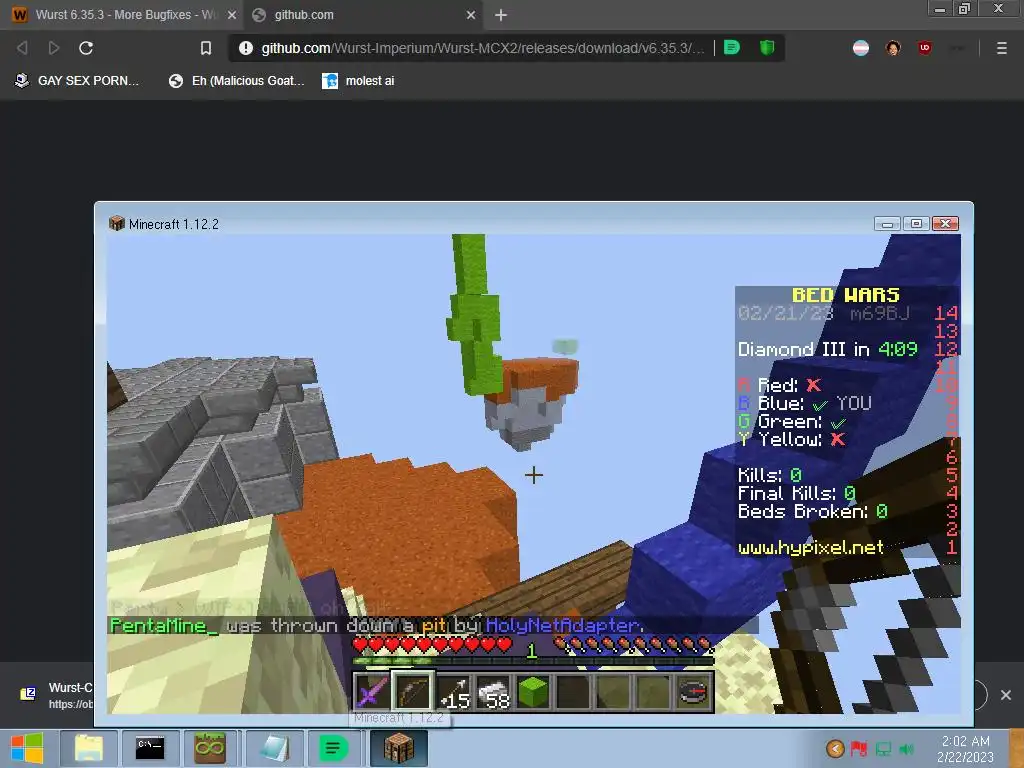
Task: Click the site security warning icon
Action: (x=246, y=48)
